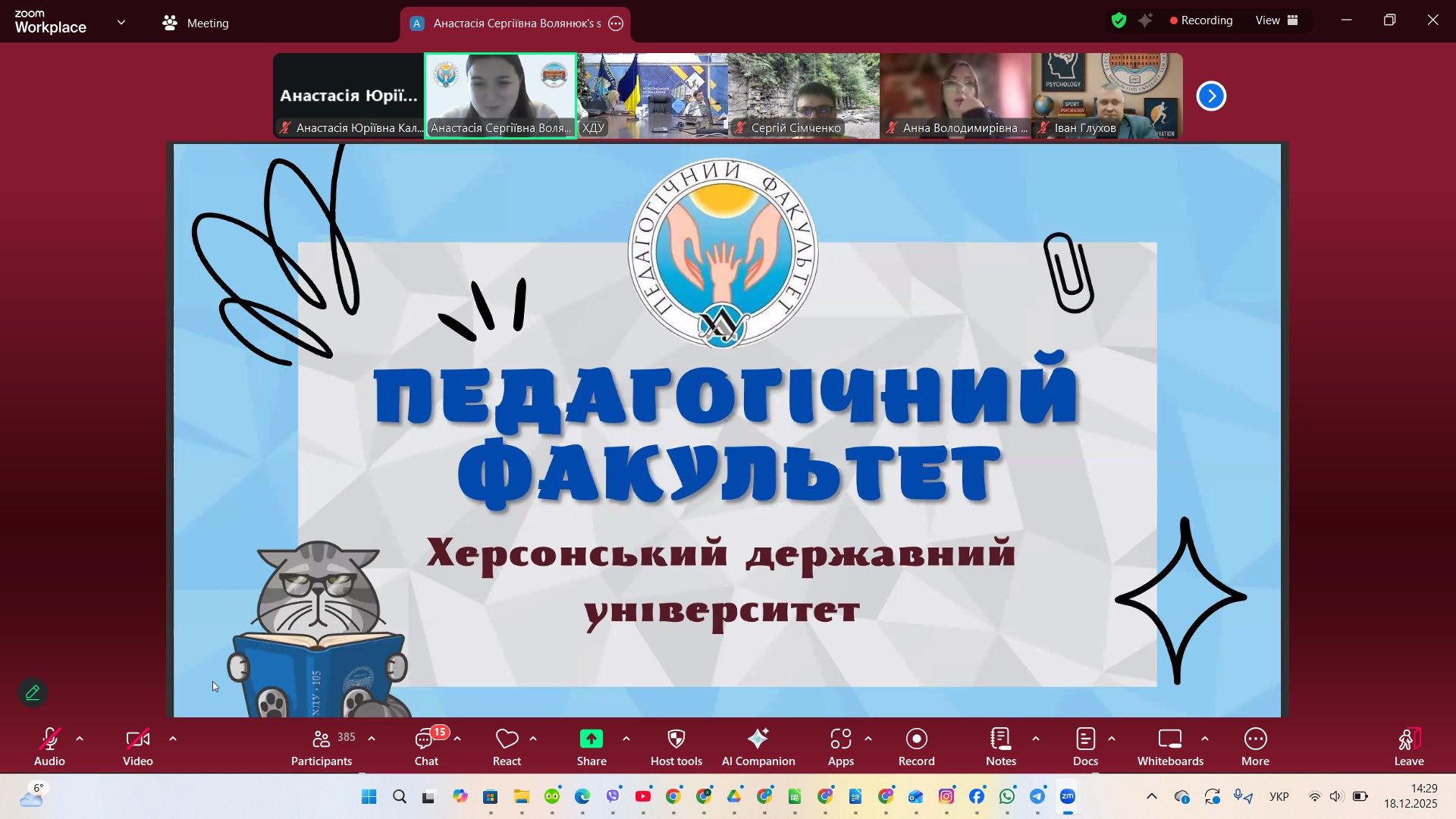Expand the Apps options caret
The image size is (1456, 819).
[x=868, y=739]
